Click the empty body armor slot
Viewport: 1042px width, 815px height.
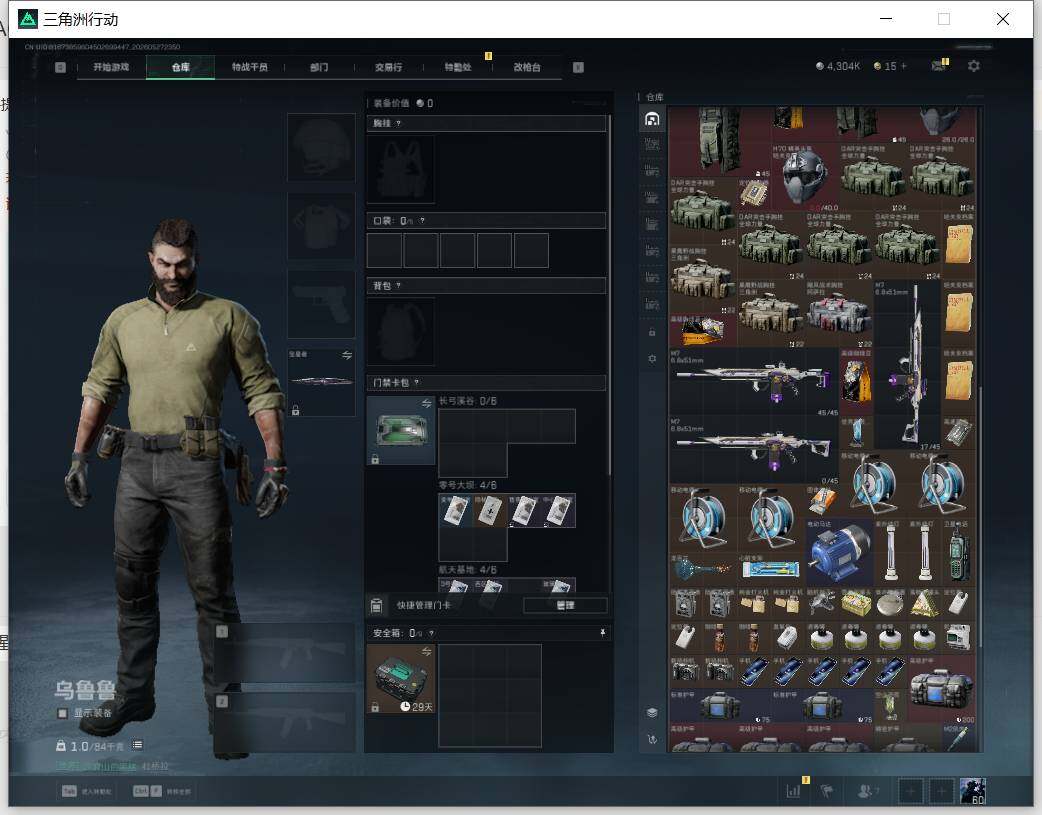coord(321,226)
